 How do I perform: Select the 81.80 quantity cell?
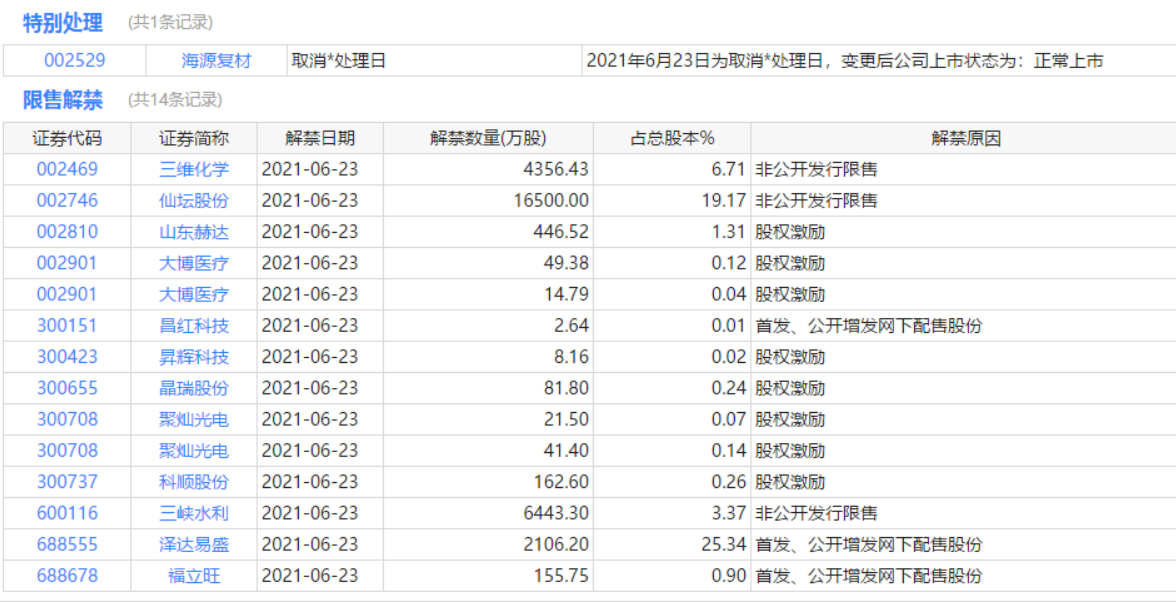[489, 388]
